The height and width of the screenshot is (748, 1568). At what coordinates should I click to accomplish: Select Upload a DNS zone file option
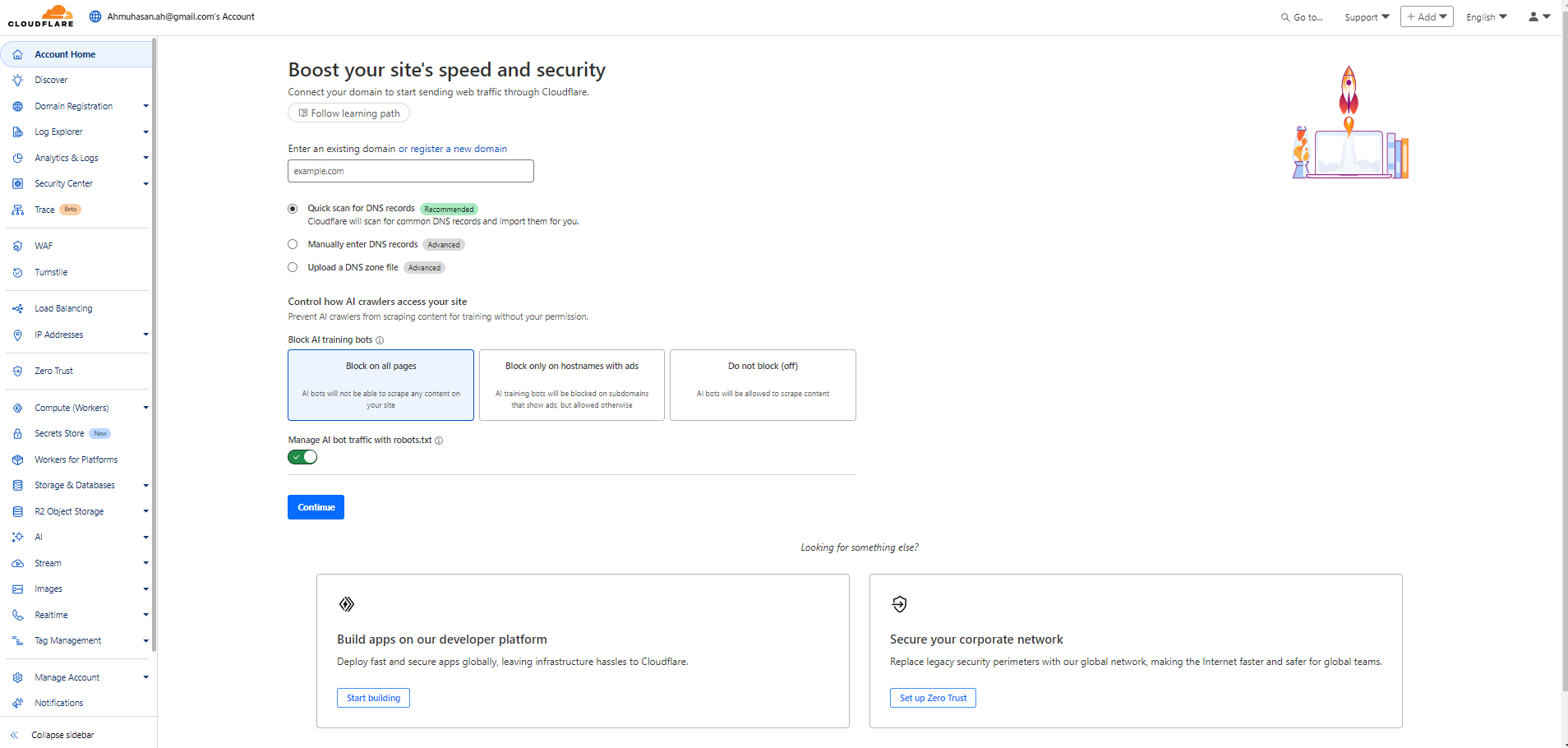coord(293,267)
